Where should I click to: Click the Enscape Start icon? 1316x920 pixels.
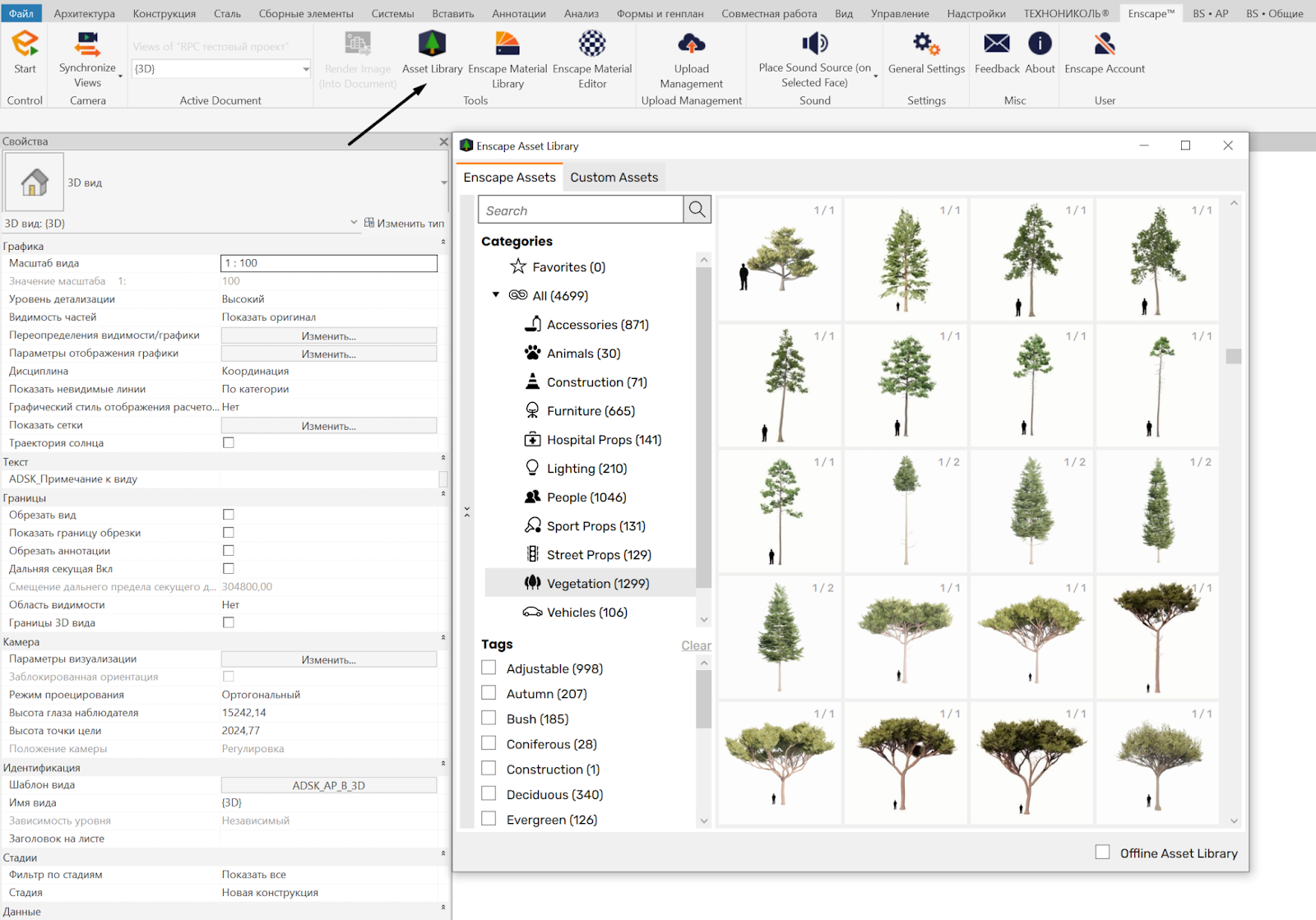point(25,44)
